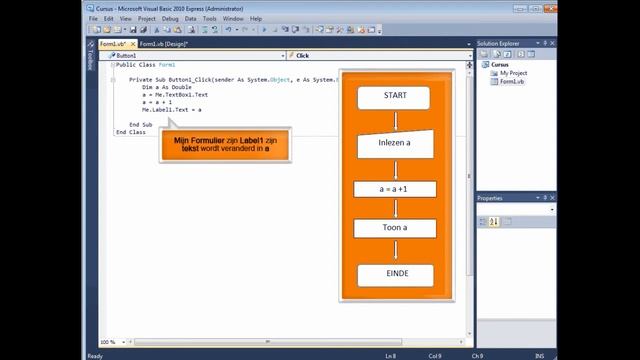
Task: Click the horizontal scrollbar of code editor
Action: [268, 342]
